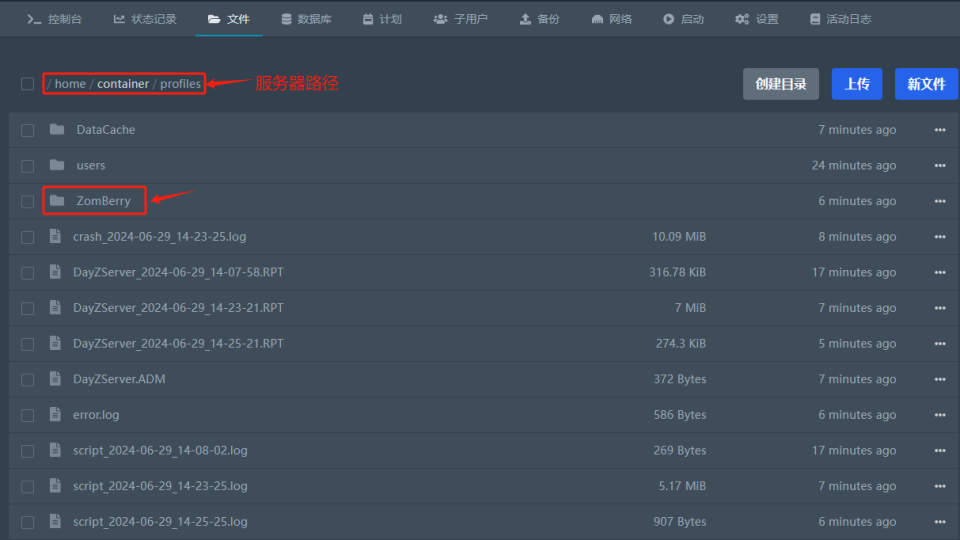
Task: Open the three-dot menu for DataCache
Action: (939, 130)
